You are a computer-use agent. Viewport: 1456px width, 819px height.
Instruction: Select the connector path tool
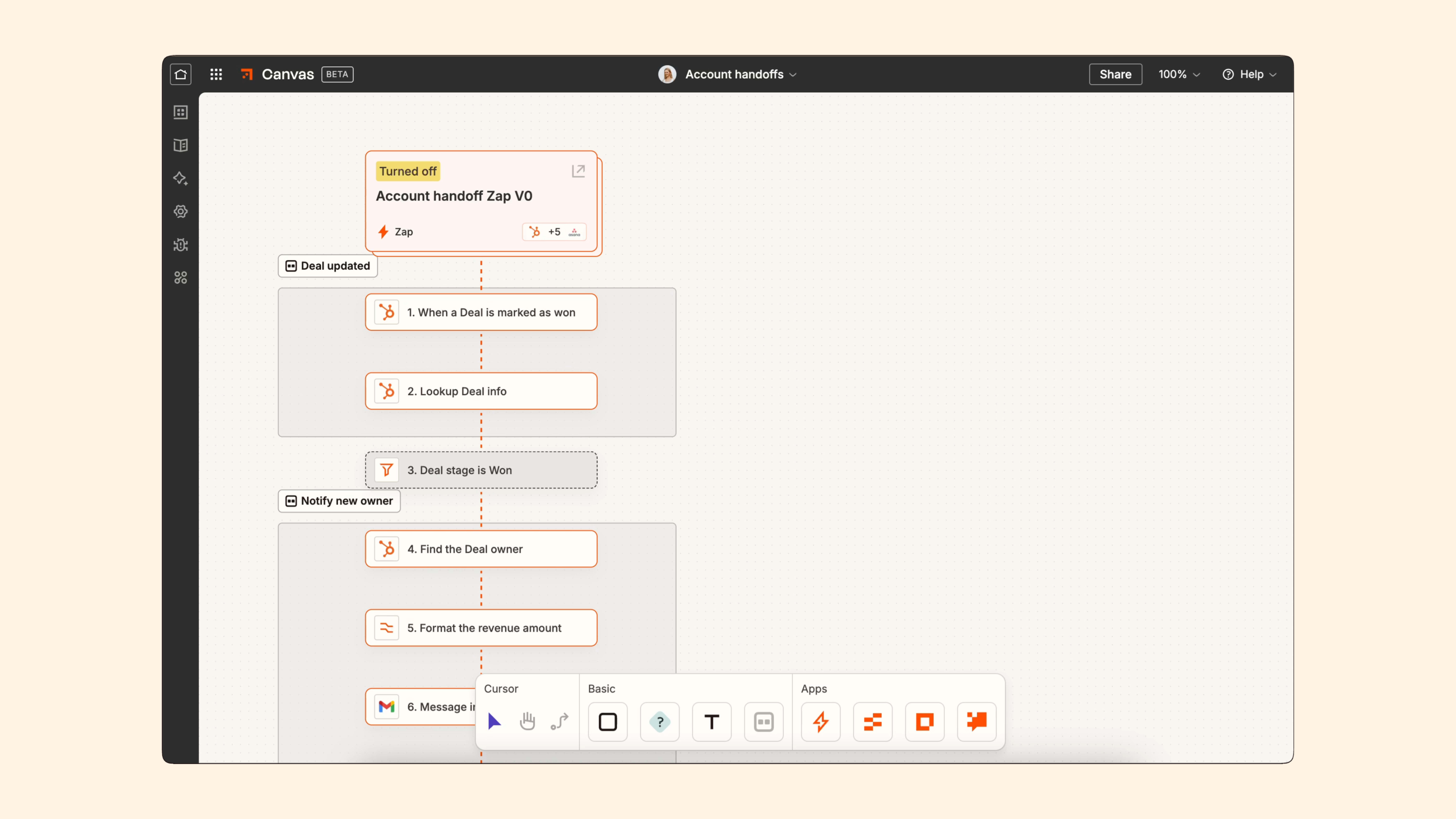tap(560, 721)
